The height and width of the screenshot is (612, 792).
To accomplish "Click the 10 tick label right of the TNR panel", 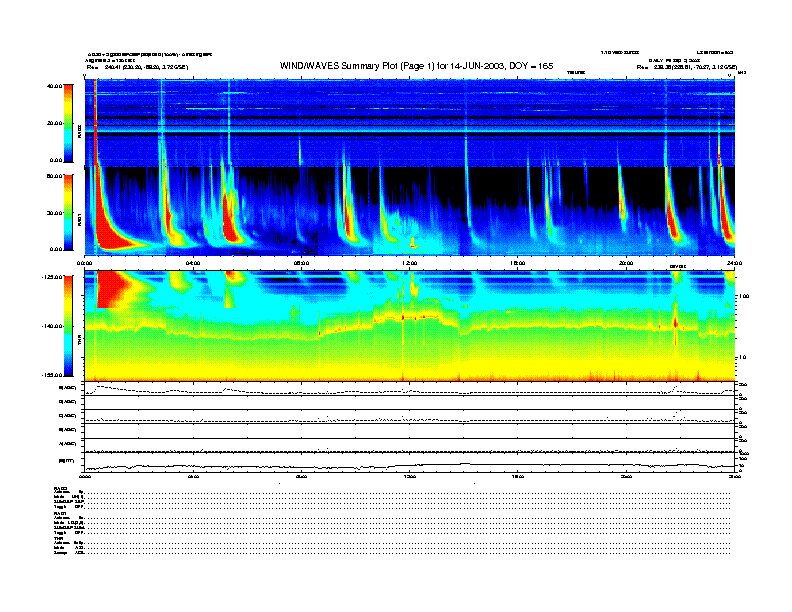I will 742,358.
